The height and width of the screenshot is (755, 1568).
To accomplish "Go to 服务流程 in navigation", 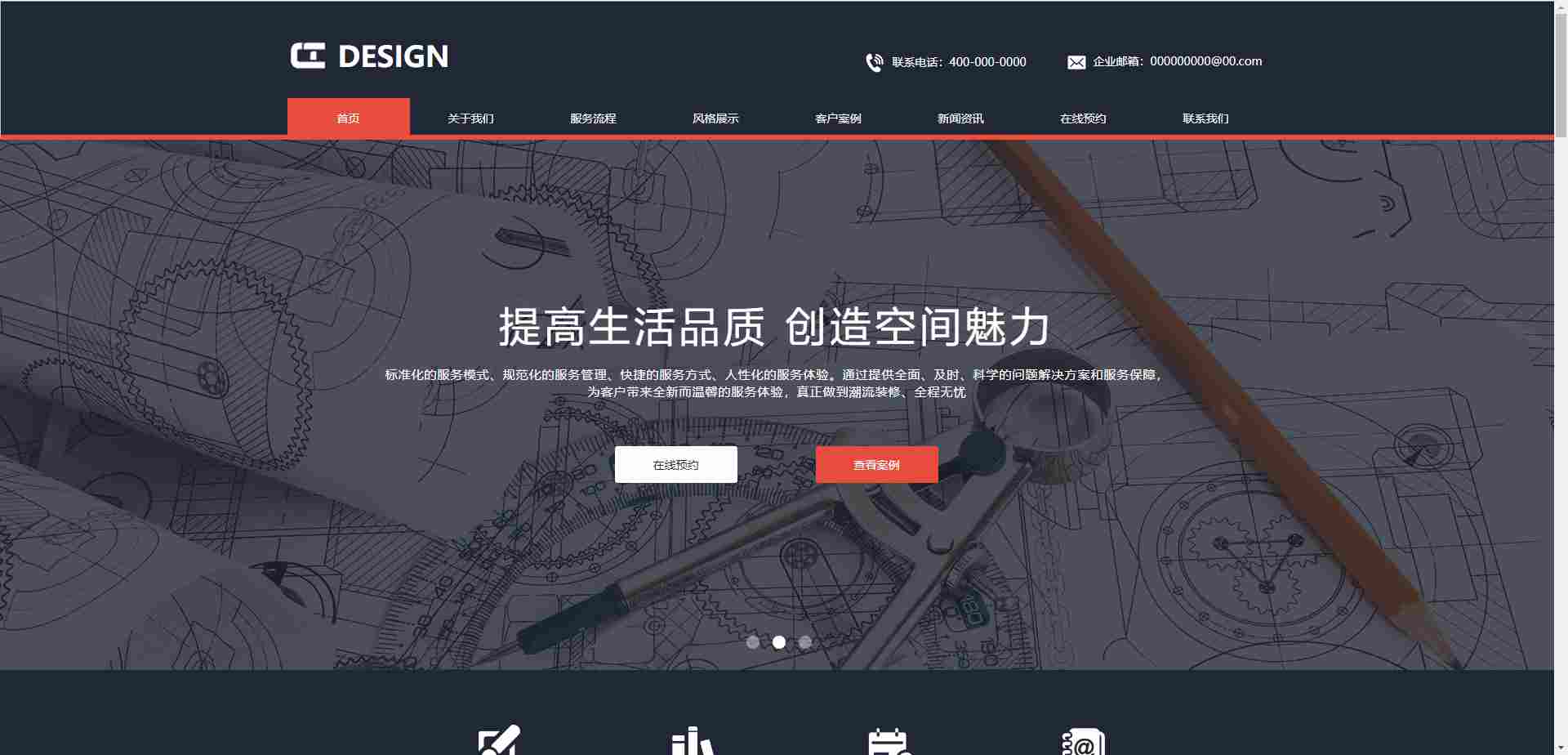I will pos(593,118).
